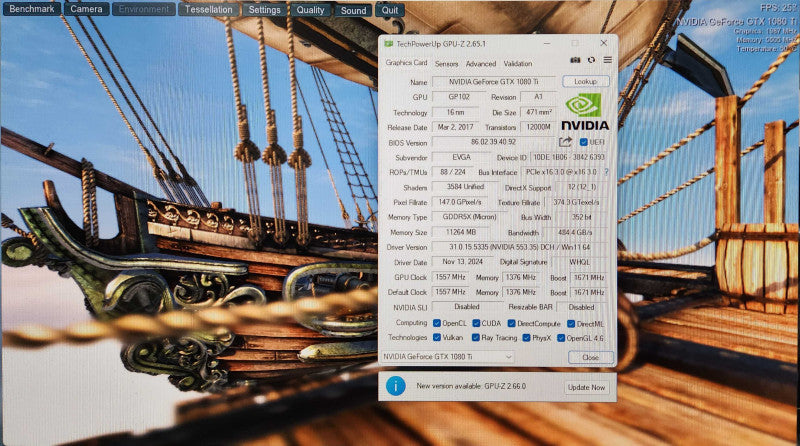Toggle the Ray Tracing checkbox

click(476, 337)
